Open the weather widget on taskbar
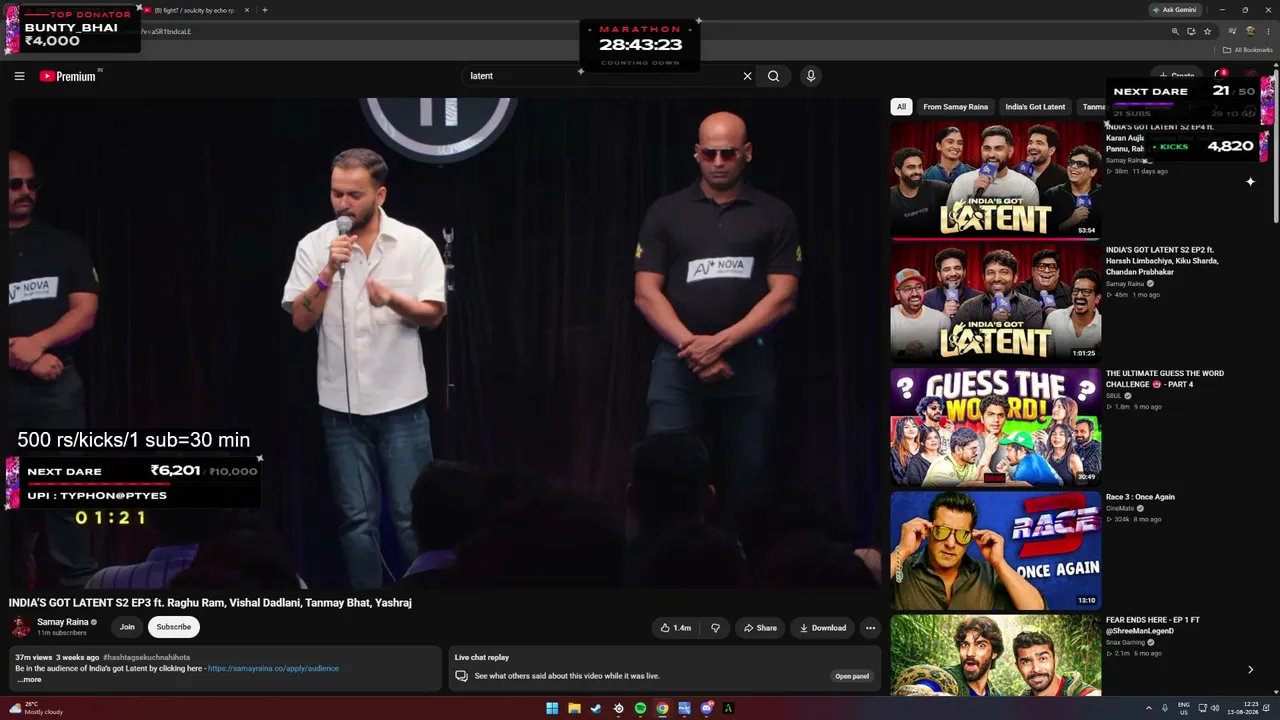The image size is (1280, 720). 36,708
